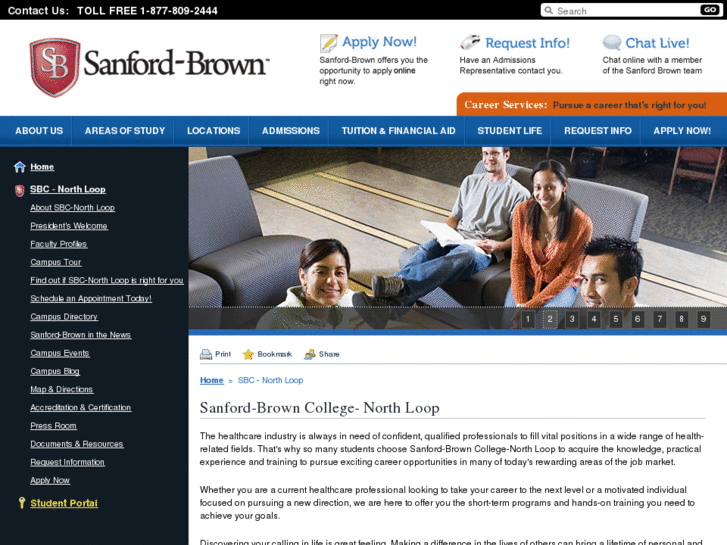Show slide 5 in the banner slideshow

click(x=616, y=319)
